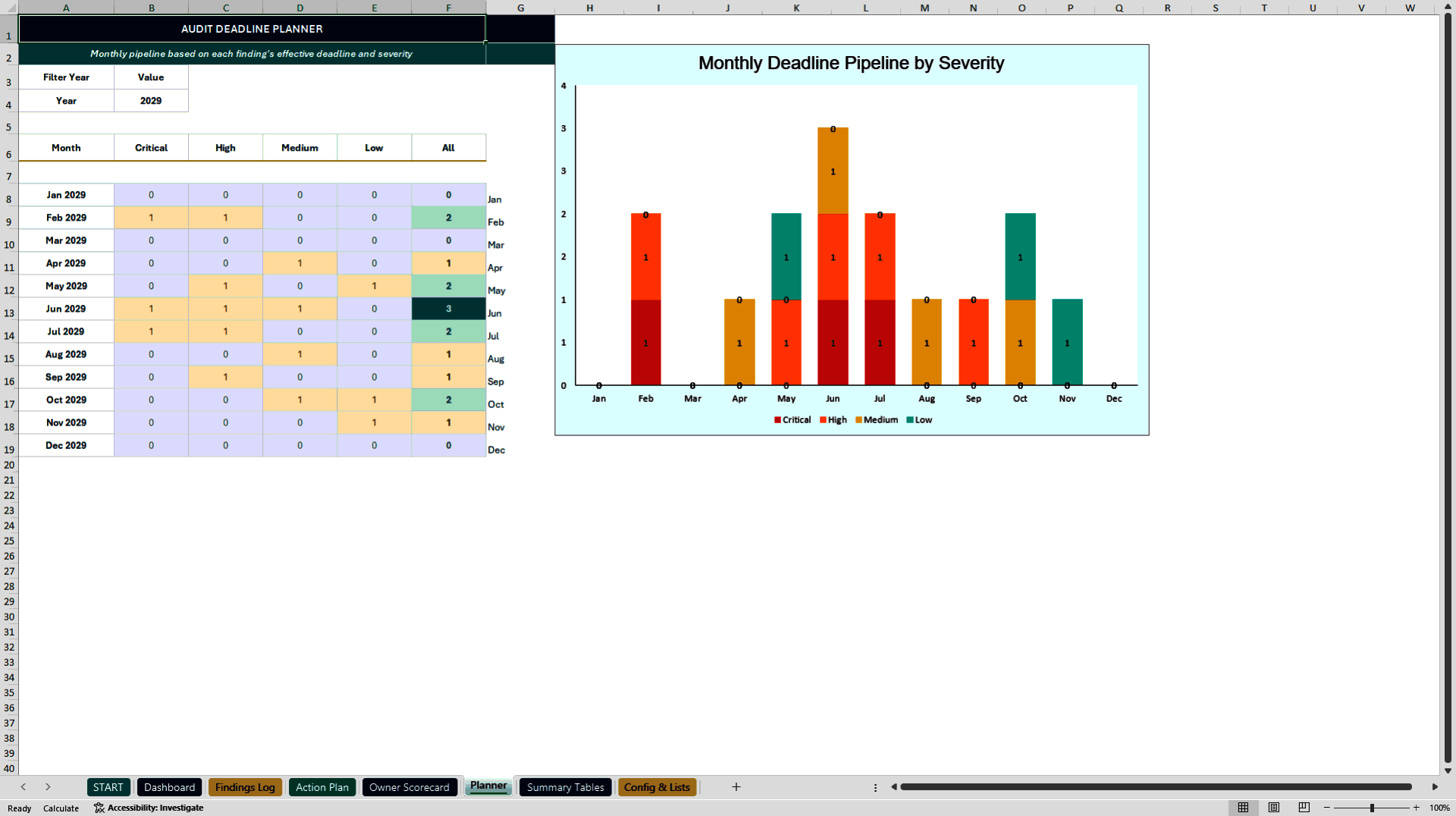Open the Owner Scorecard sheet tab
1456x816 pixels.
pos(409,787)
